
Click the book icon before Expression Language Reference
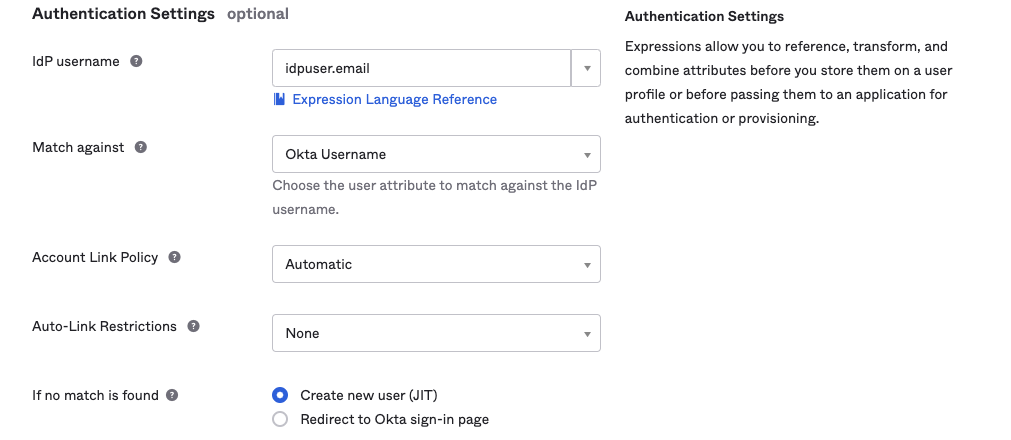(279, 99)
